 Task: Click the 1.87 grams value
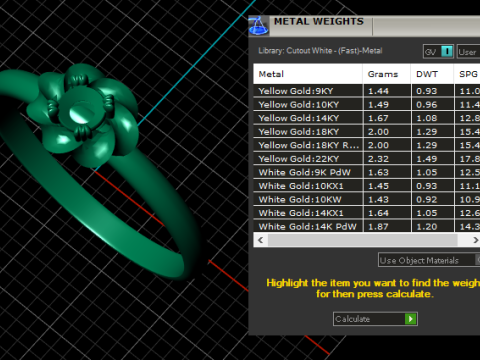[378, 227]
